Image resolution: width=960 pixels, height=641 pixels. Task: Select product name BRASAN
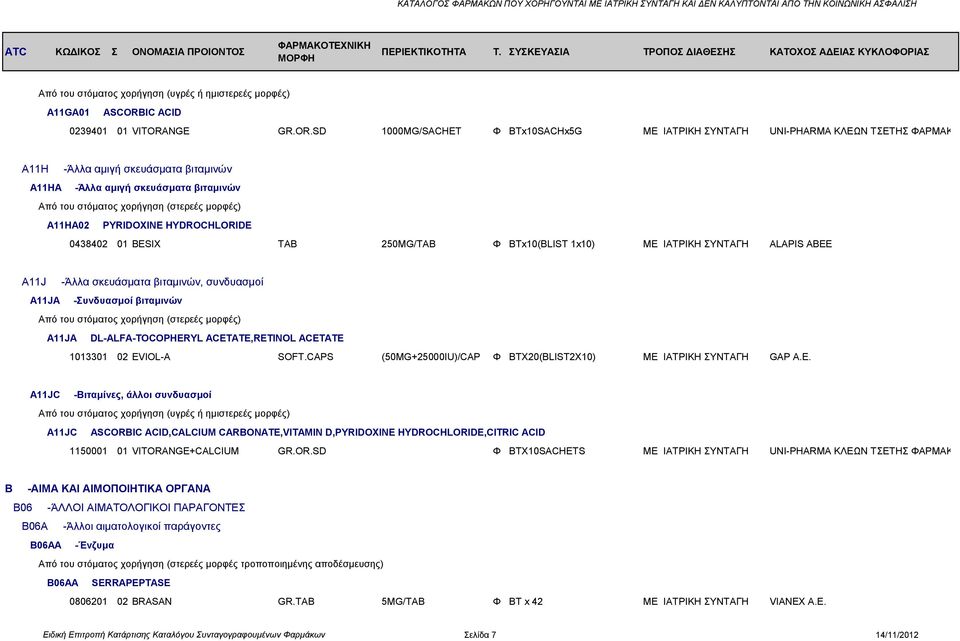pyautogui.click(x=152, y=602)
